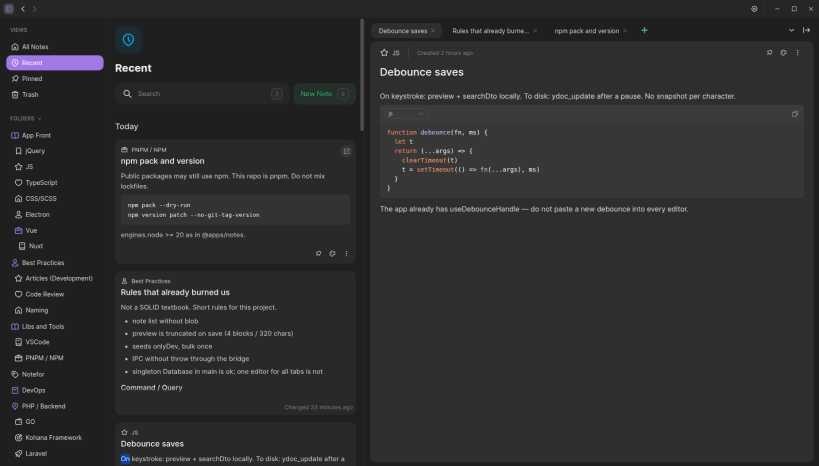Viewport: 819px width, 466px height.
Task: Close 'Rules that already burne...' tab
Action: pyautogui.click(x=535, y=31)
